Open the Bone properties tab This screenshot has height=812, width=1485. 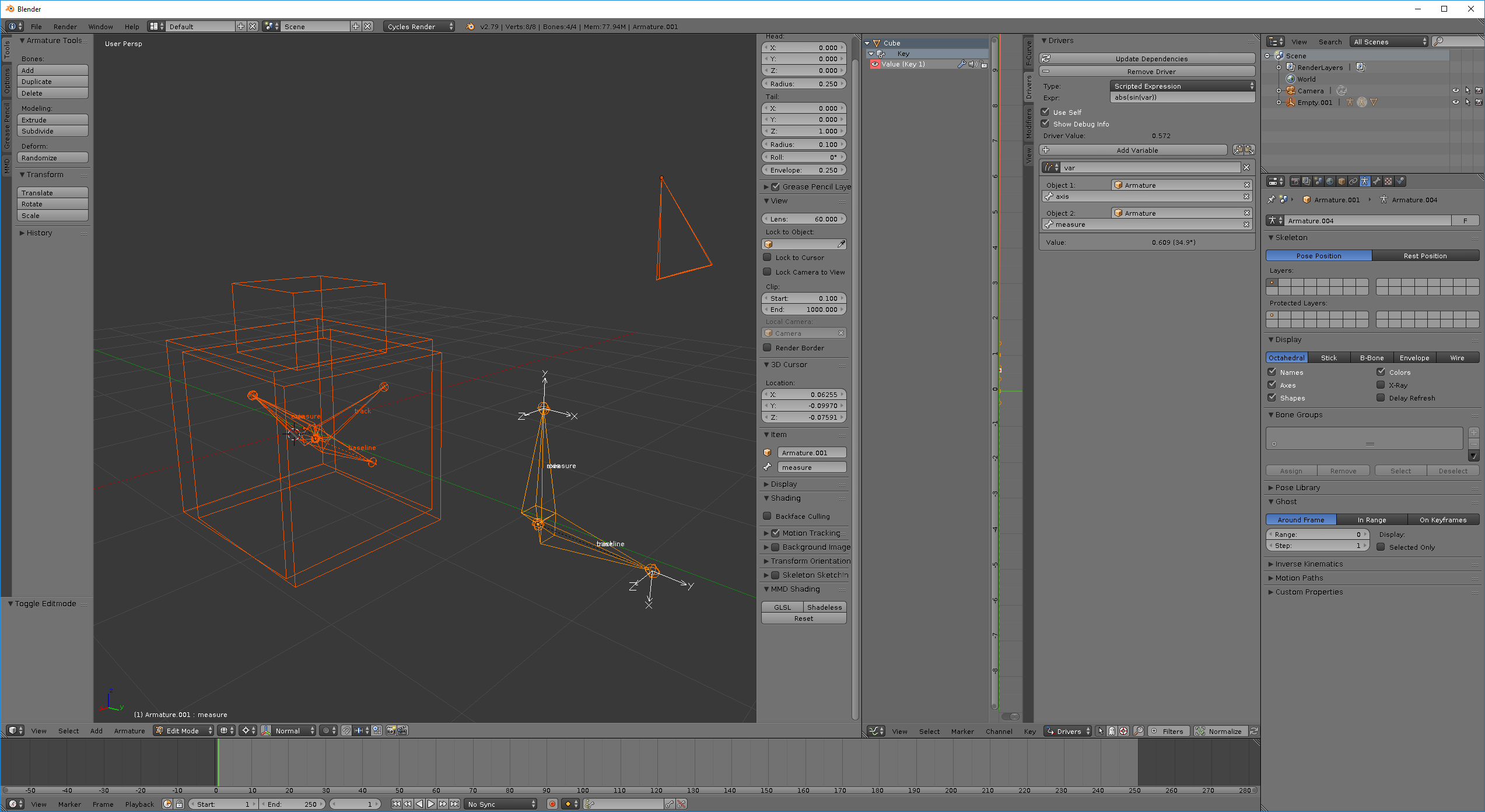pos(1376,181)
